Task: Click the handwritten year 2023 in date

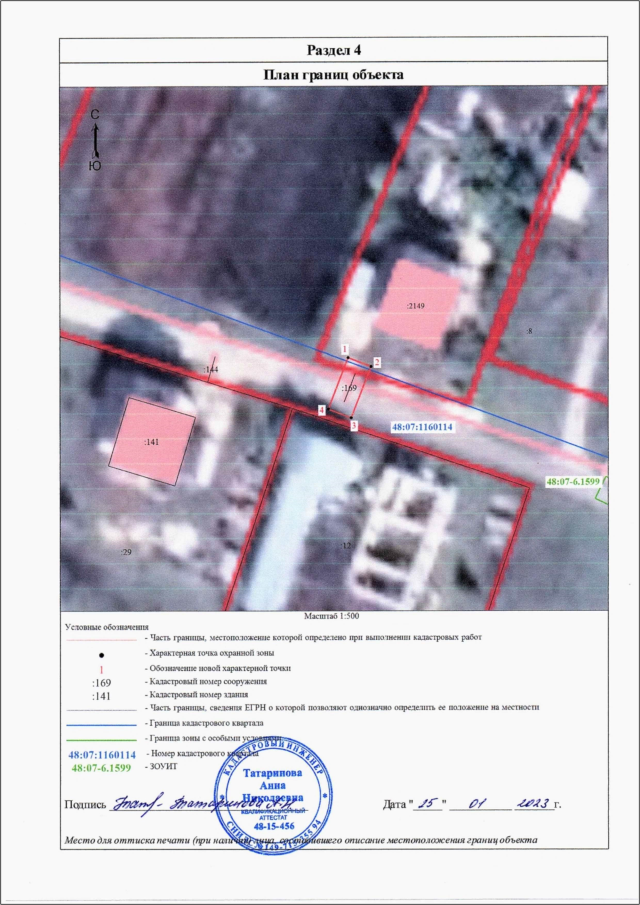Action: [527, 803]
